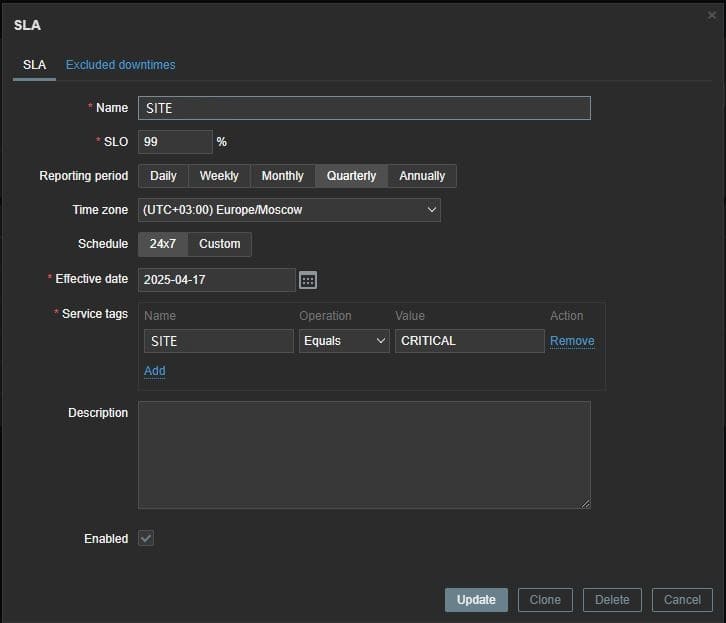Switch schedule to Custom
The image size is (726, 623).
(219, 244)
